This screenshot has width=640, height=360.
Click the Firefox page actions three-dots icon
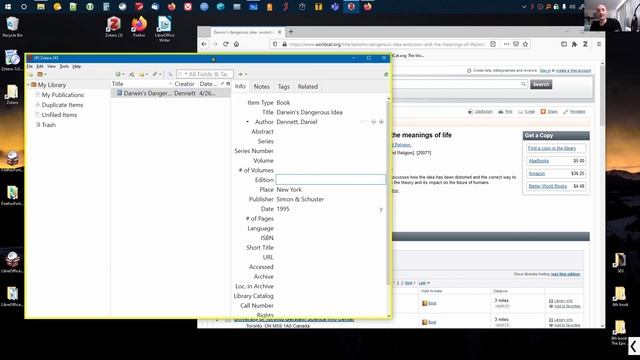(506, 44)
